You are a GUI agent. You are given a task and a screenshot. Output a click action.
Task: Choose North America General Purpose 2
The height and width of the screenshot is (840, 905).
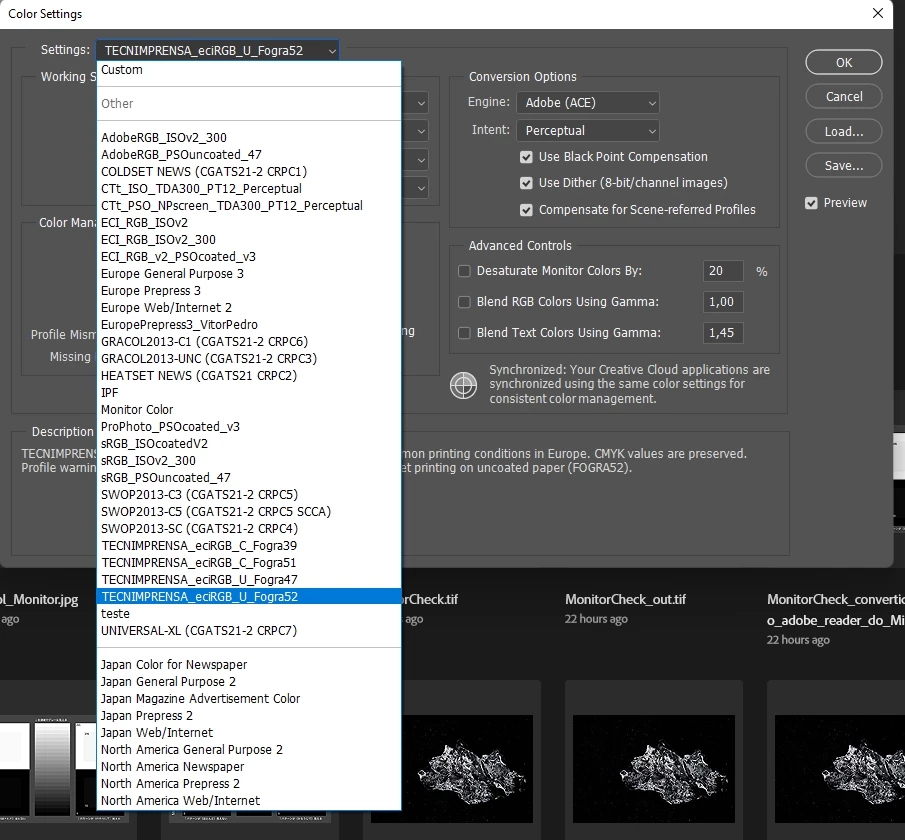(249, 751)
